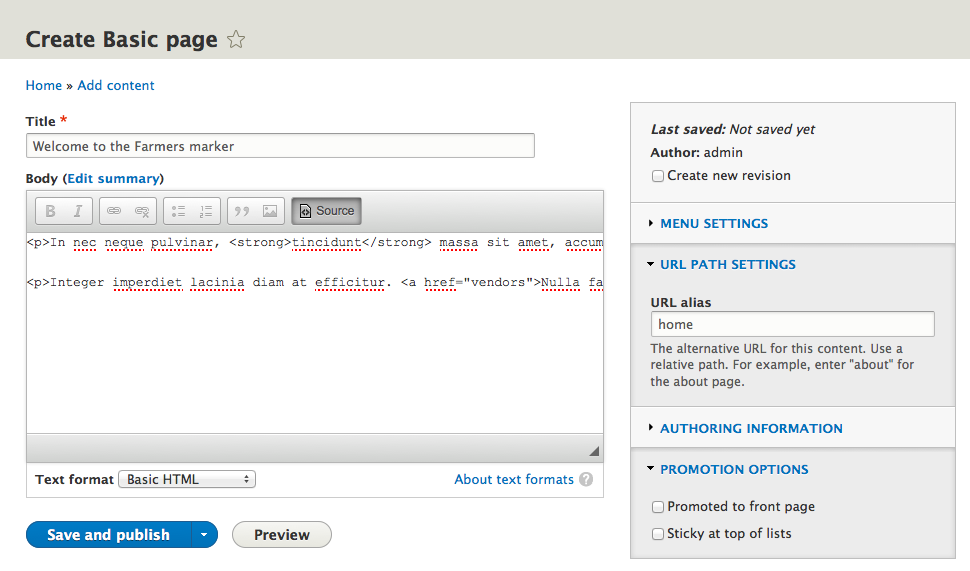Apply block quote formatting
Image resolution: width=970 pixels, height=571 pixels.
tap(242, 211)
